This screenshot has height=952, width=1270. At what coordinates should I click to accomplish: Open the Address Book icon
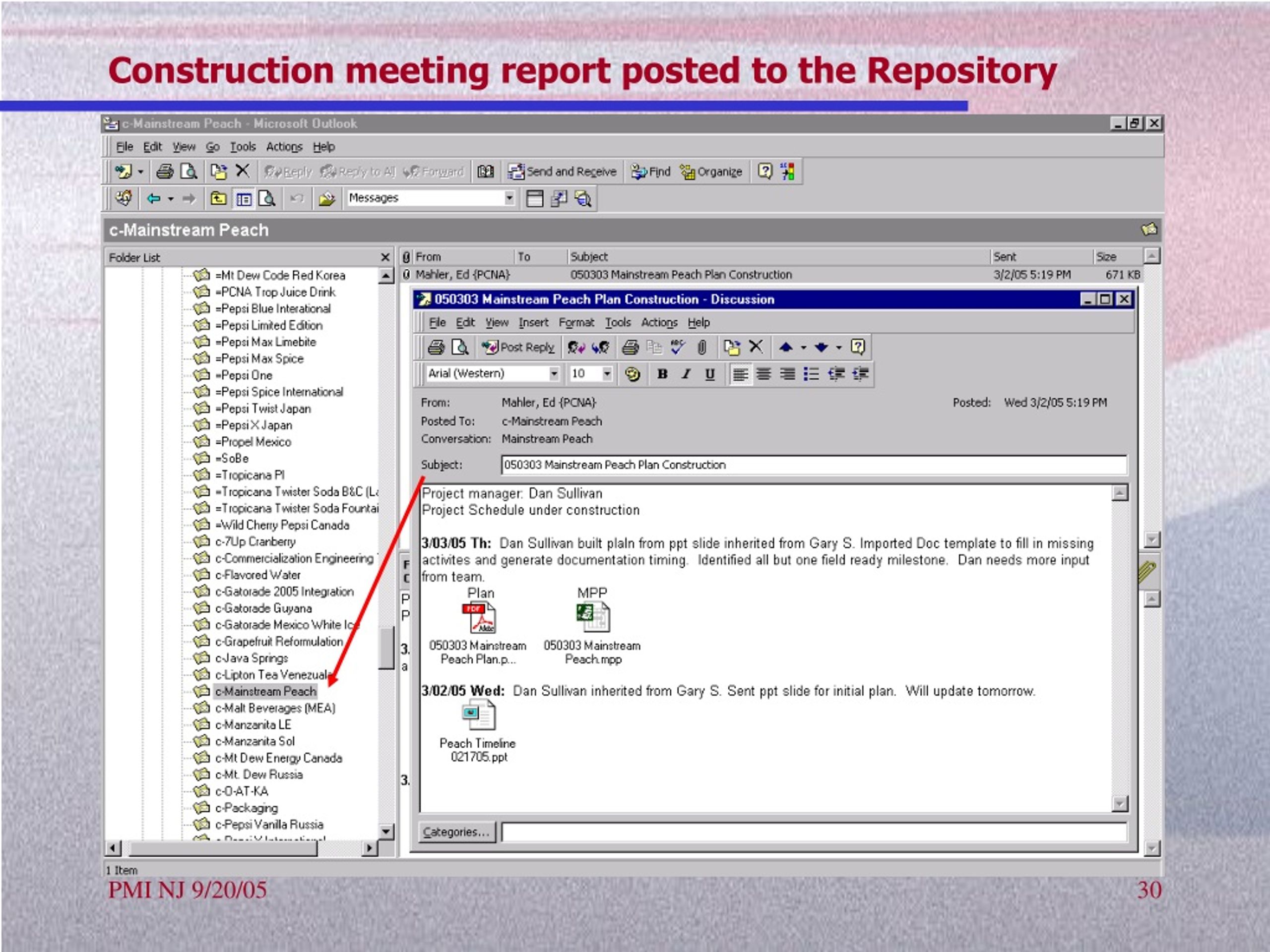point(486,171)
